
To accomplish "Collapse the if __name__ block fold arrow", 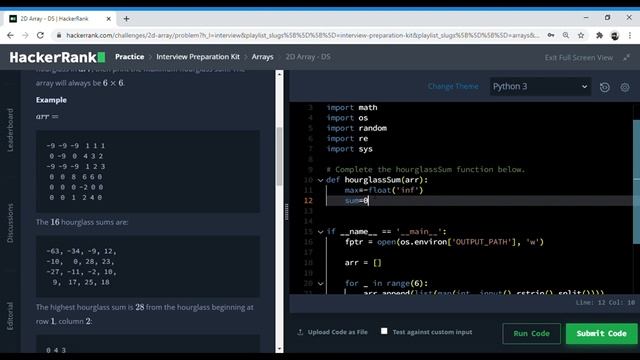I will [320, 232].
